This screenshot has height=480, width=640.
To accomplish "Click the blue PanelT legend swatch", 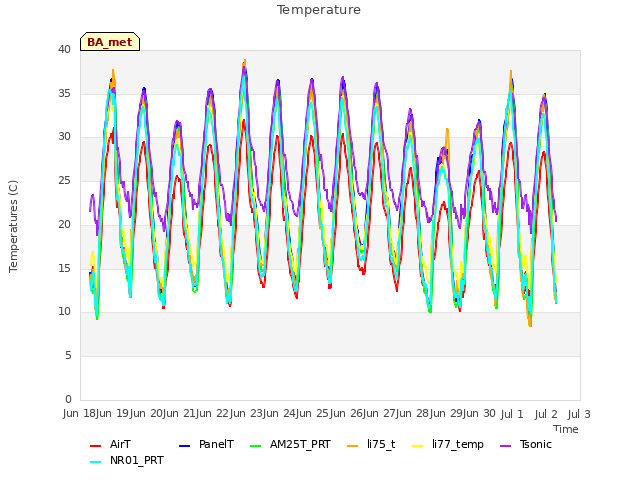I will tap(184, 446).
